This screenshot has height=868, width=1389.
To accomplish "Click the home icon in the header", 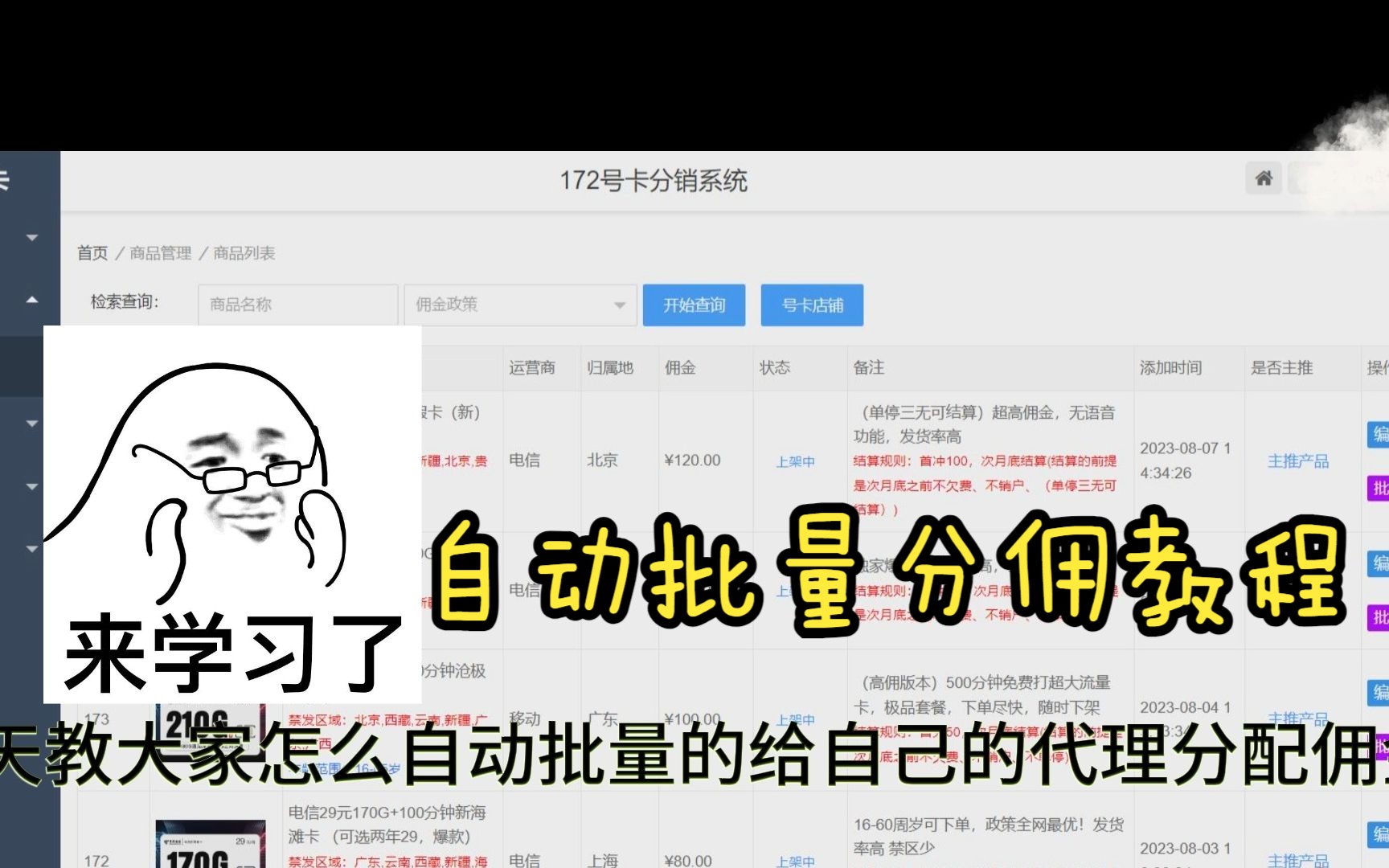I will pos(1264,178).
